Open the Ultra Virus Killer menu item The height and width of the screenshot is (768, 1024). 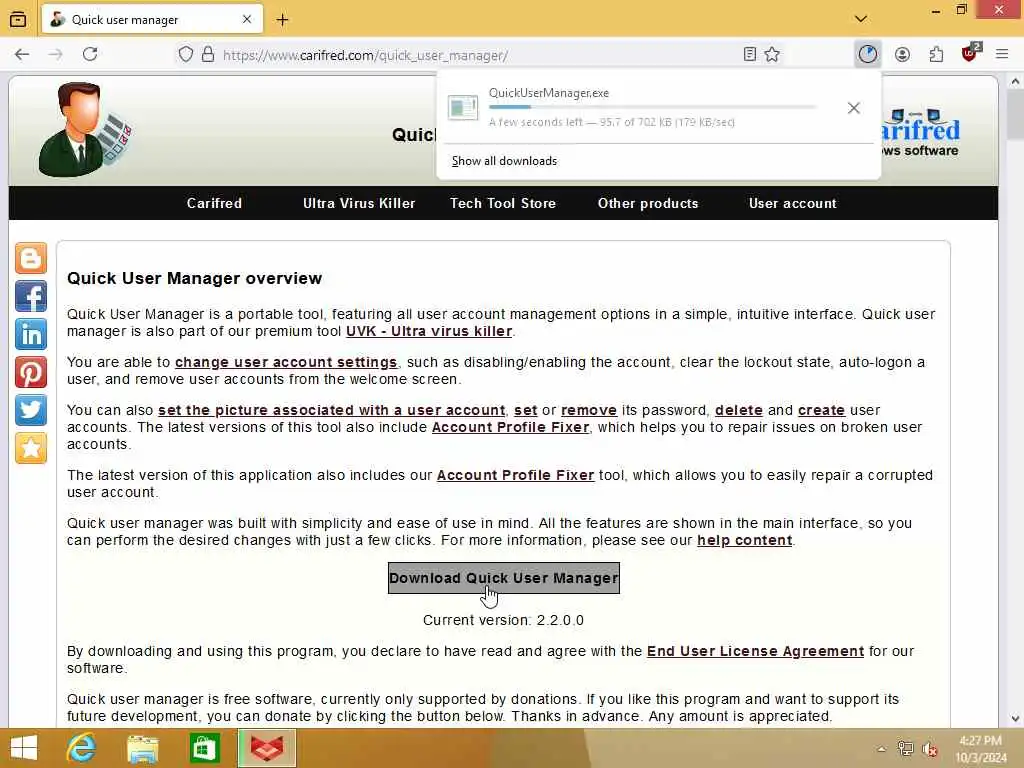click(359, 203)
